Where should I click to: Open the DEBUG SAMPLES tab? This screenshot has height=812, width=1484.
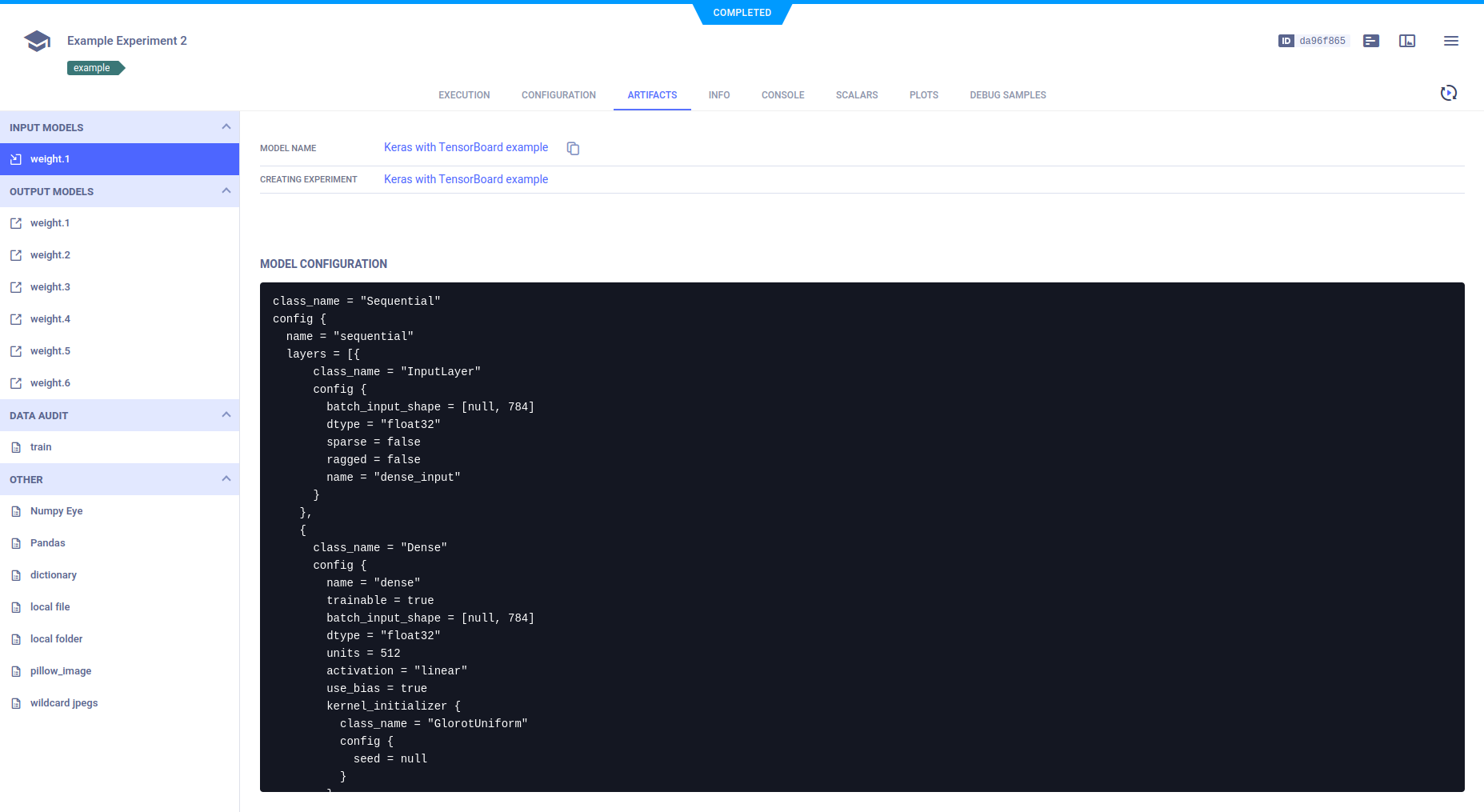[x=1007, y=94]
